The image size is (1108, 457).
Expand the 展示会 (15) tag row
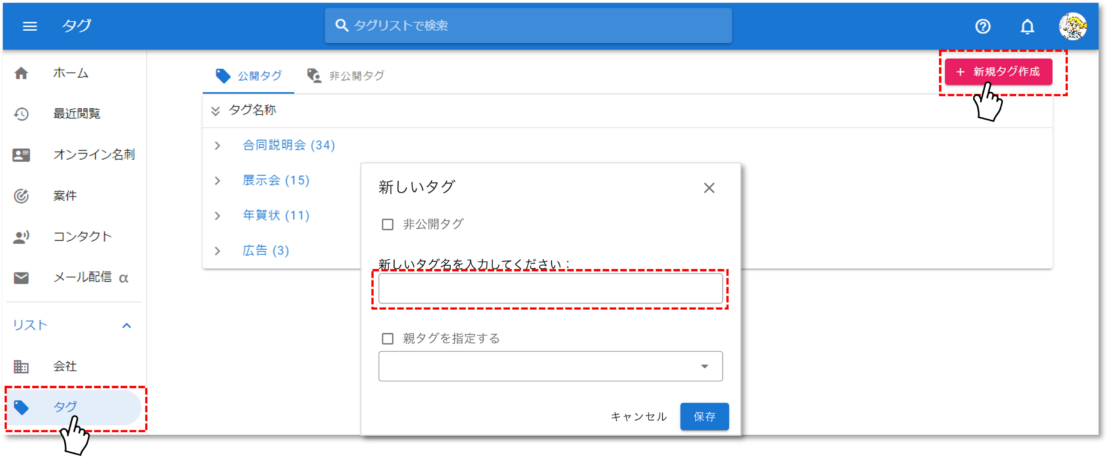(217, 181)
